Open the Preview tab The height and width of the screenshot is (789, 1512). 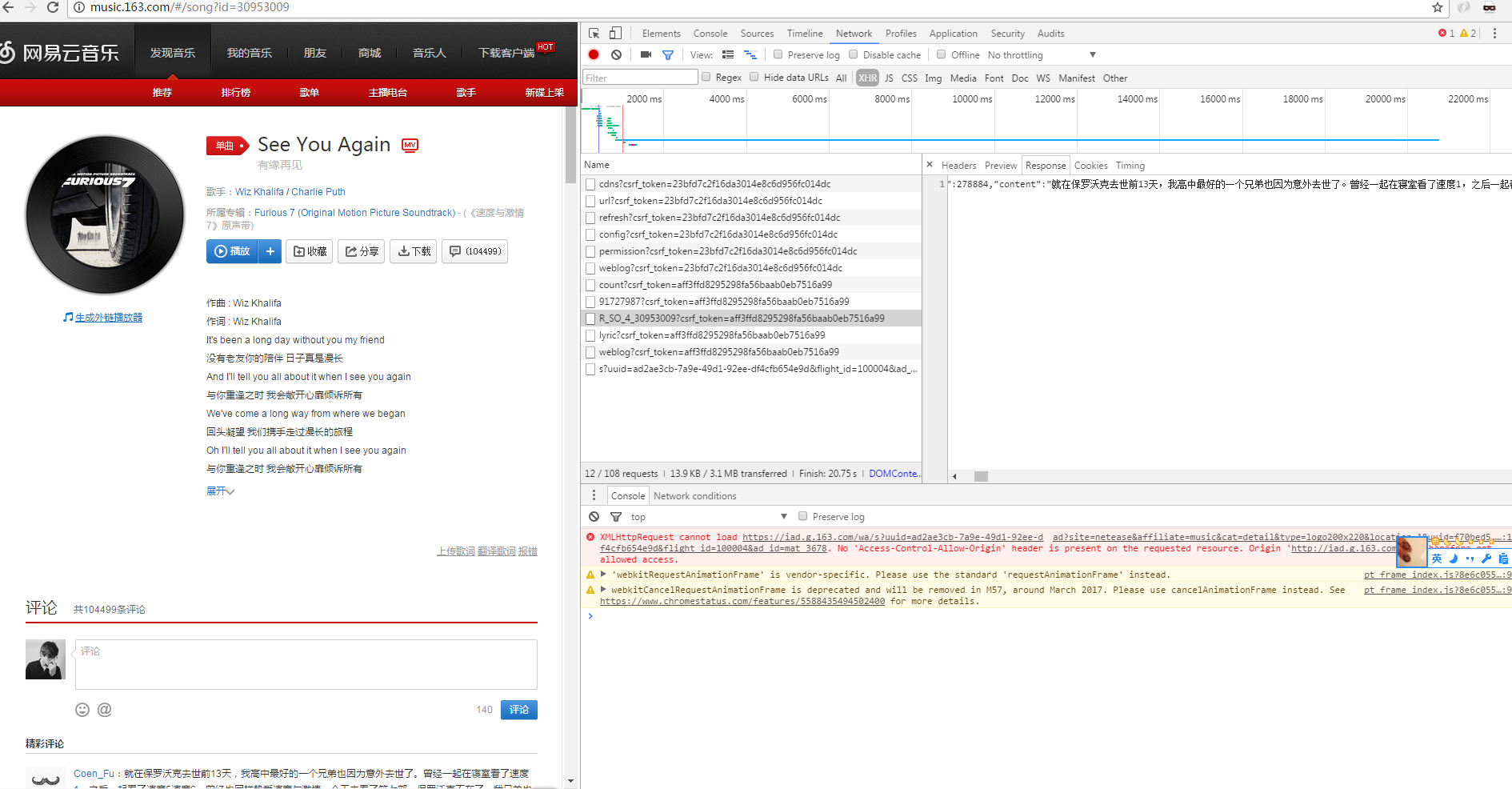tap(1000, 165)
